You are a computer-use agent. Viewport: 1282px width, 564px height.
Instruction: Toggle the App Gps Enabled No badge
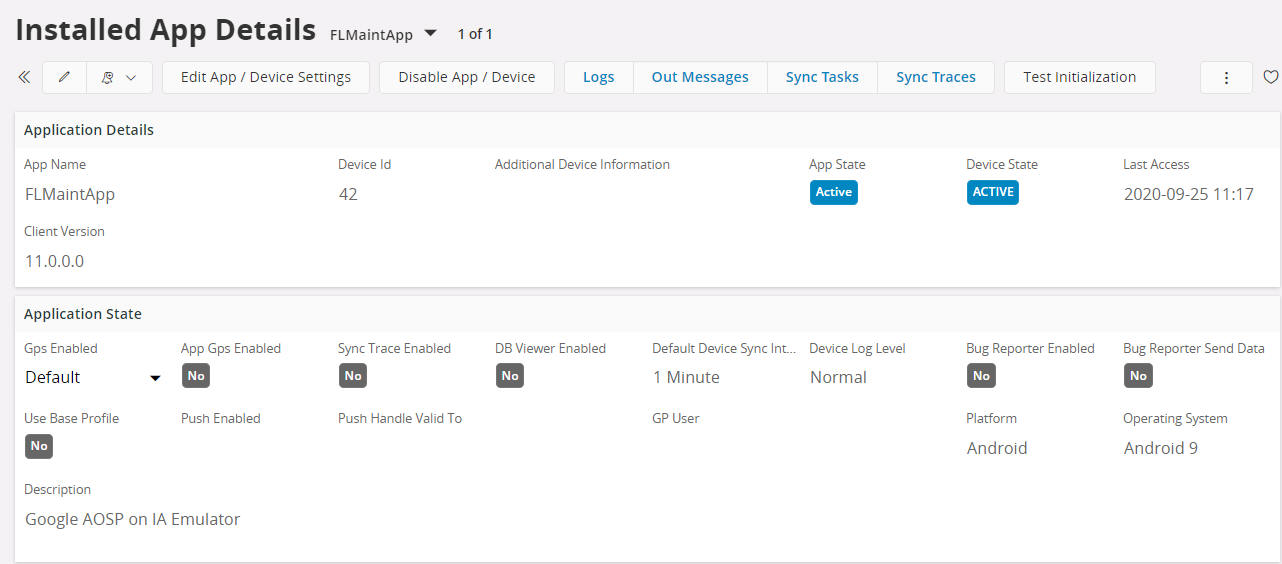[195, 376]
